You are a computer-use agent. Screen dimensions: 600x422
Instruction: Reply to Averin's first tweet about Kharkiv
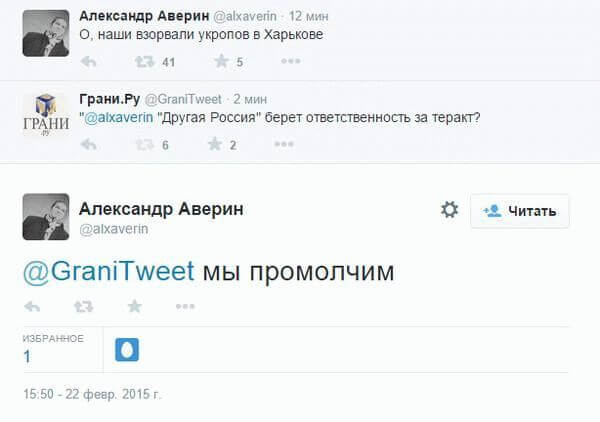coord(88,61)
